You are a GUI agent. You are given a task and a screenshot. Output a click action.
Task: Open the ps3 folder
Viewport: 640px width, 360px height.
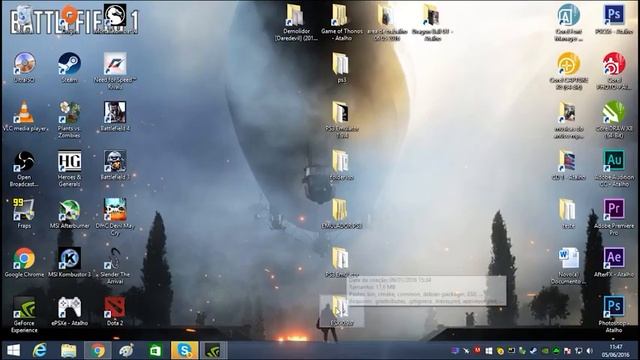click(x=342, y=68)
